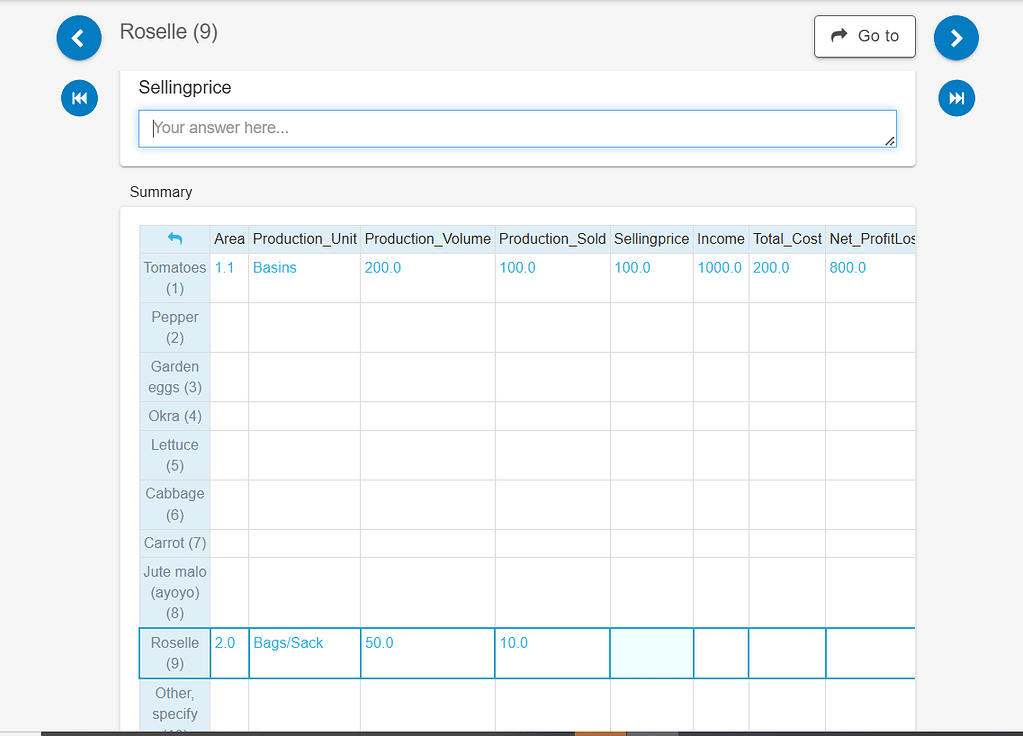The height and width of the screenshot is (736, 1023).
Task: Click the Garden eggs (3) row label
Action: (x=174, y=376)
